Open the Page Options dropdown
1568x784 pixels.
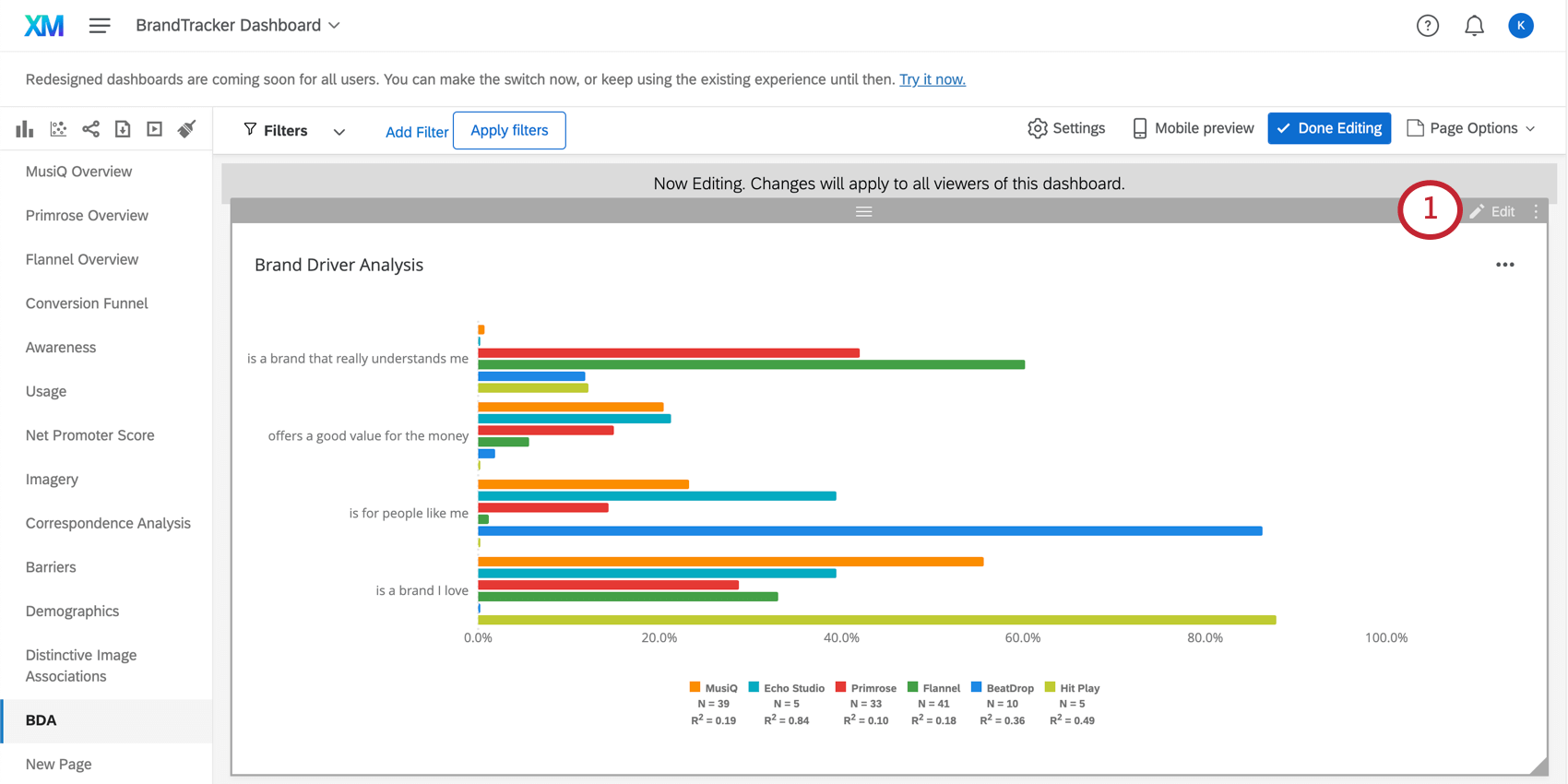pyautogui.click(x=1471, y=128)
